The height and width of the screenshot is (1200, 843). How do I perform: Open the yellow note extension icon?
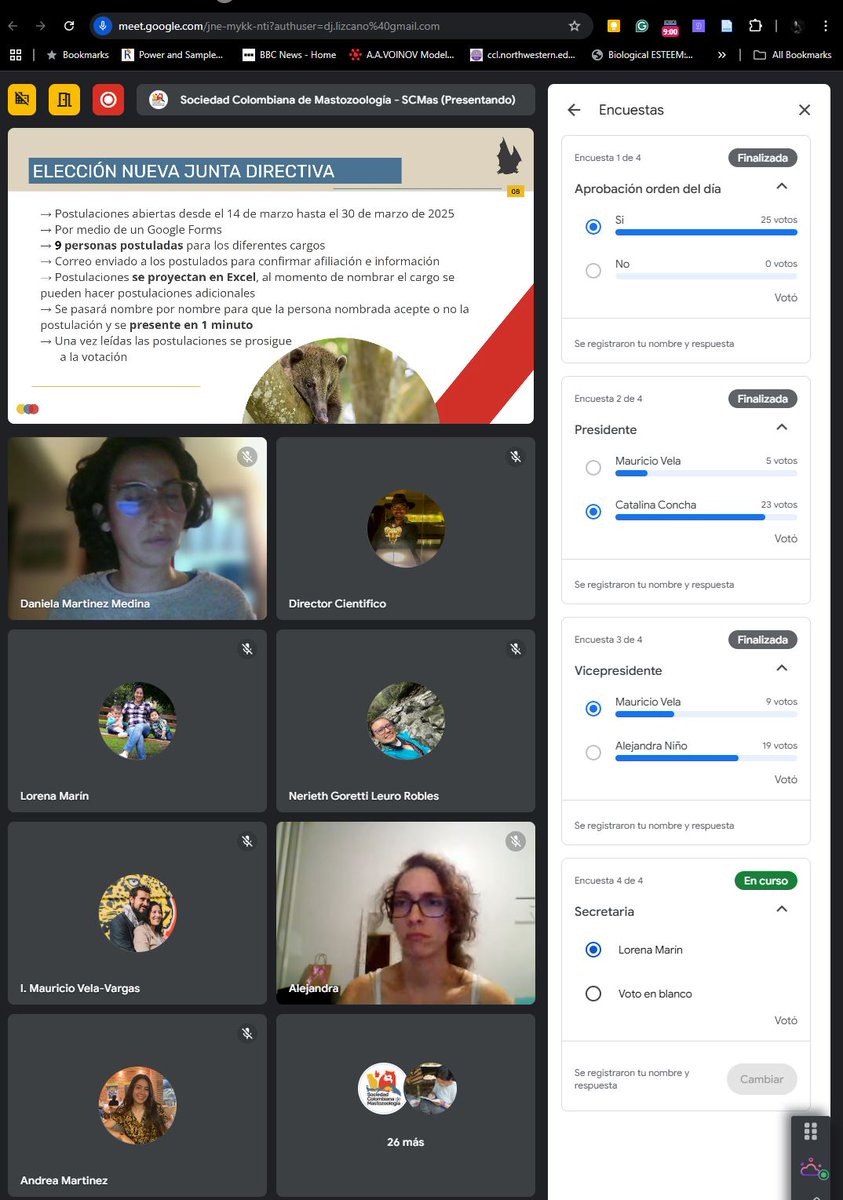click(x=614, y=26)
